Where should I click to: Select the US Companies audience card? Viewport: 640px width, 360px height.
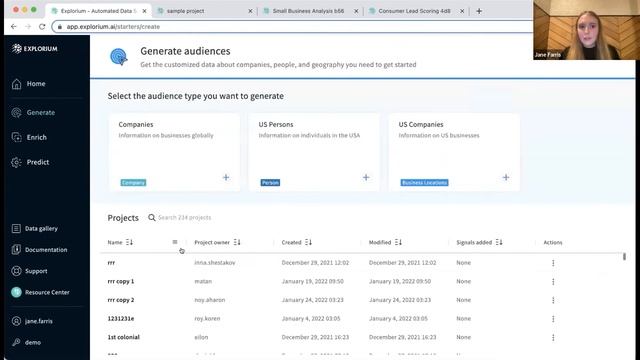coord(454,152)
